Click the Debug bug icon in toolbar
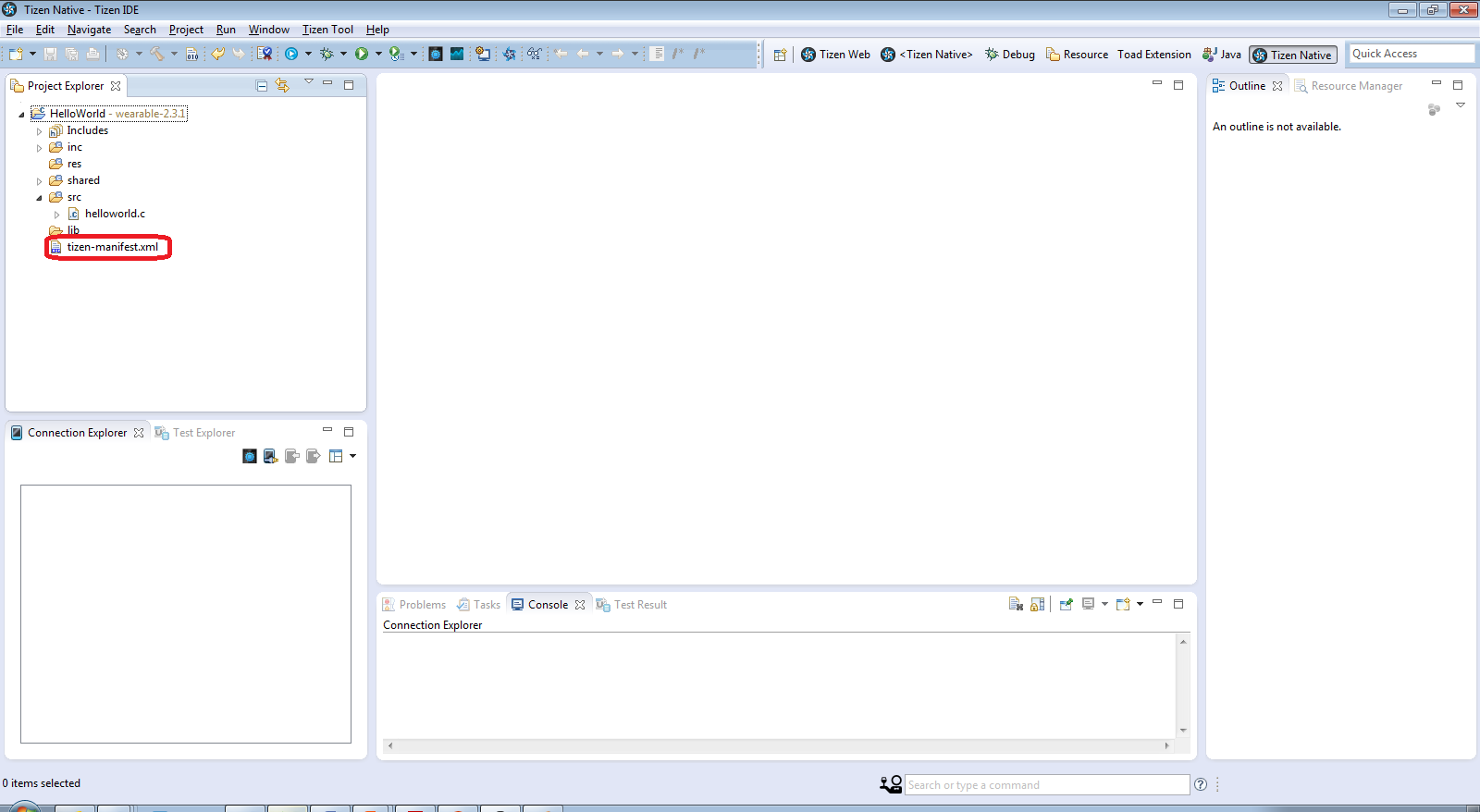Screen dimensions: 1480x812 (x=327, y=54)
